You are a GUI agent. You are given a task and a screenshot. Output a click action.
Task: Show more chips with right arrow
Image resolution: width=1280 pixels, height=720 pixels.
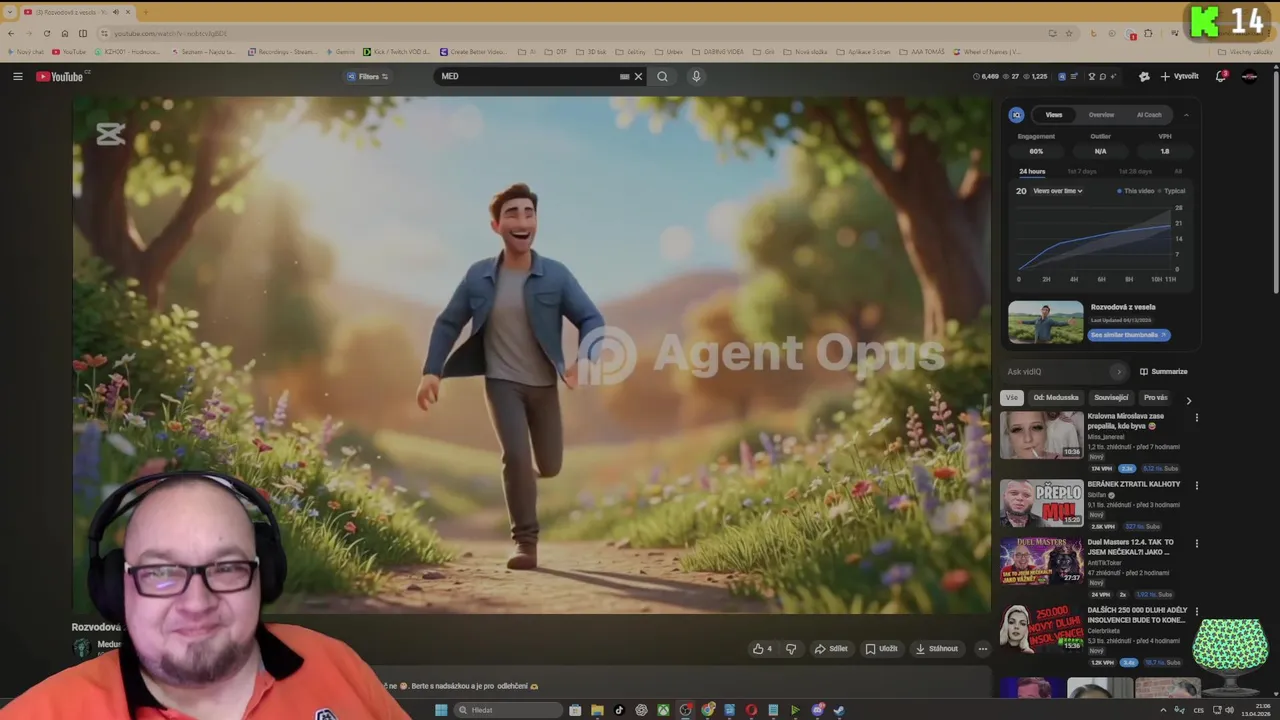click(1188, 400)
